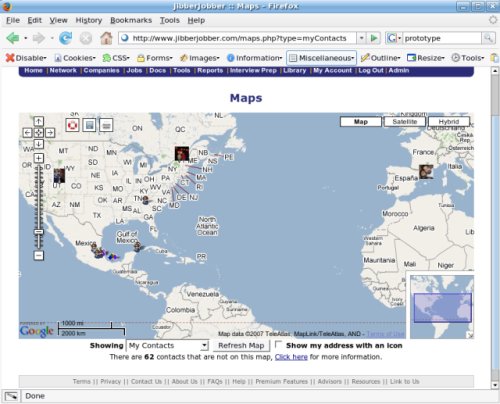The width and height of the screenshot is (500, 404).
Task: Open the Bookmarks menu
Action: (131, 20)
